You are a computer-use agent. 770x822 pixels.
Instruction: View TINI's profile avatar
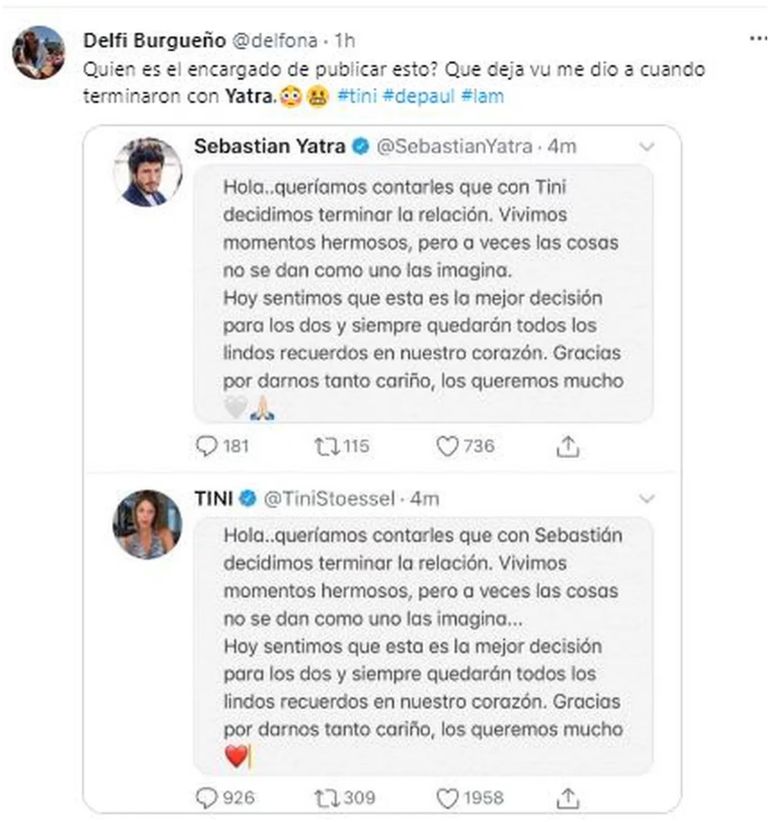pyautogui.click(x=145, y=523)
